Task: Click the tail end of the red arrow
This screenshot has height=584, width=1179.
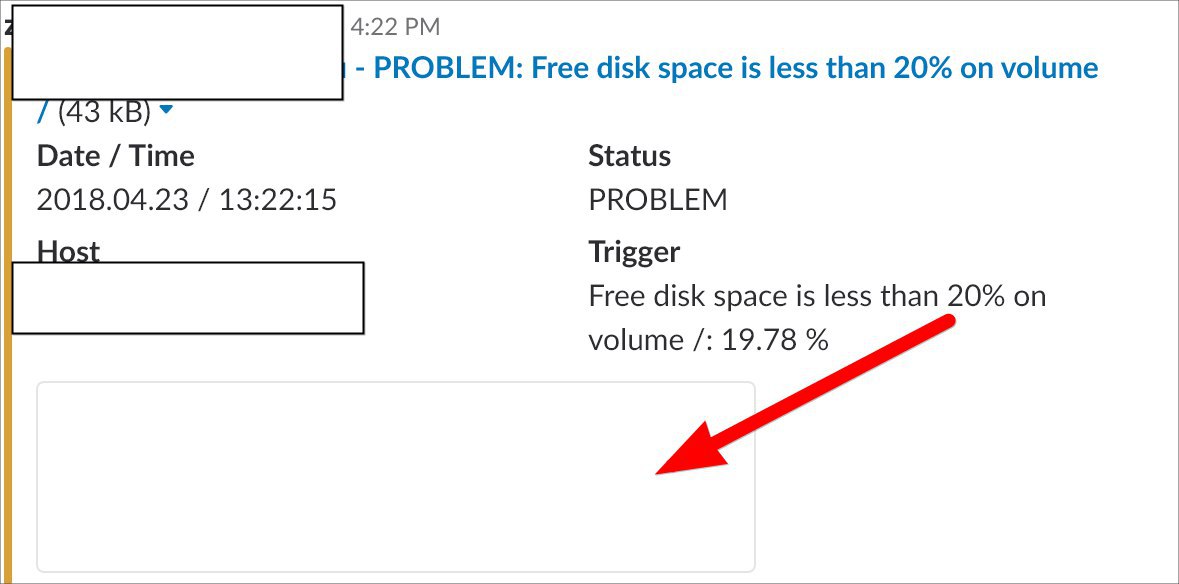Action: click(948, 323)
